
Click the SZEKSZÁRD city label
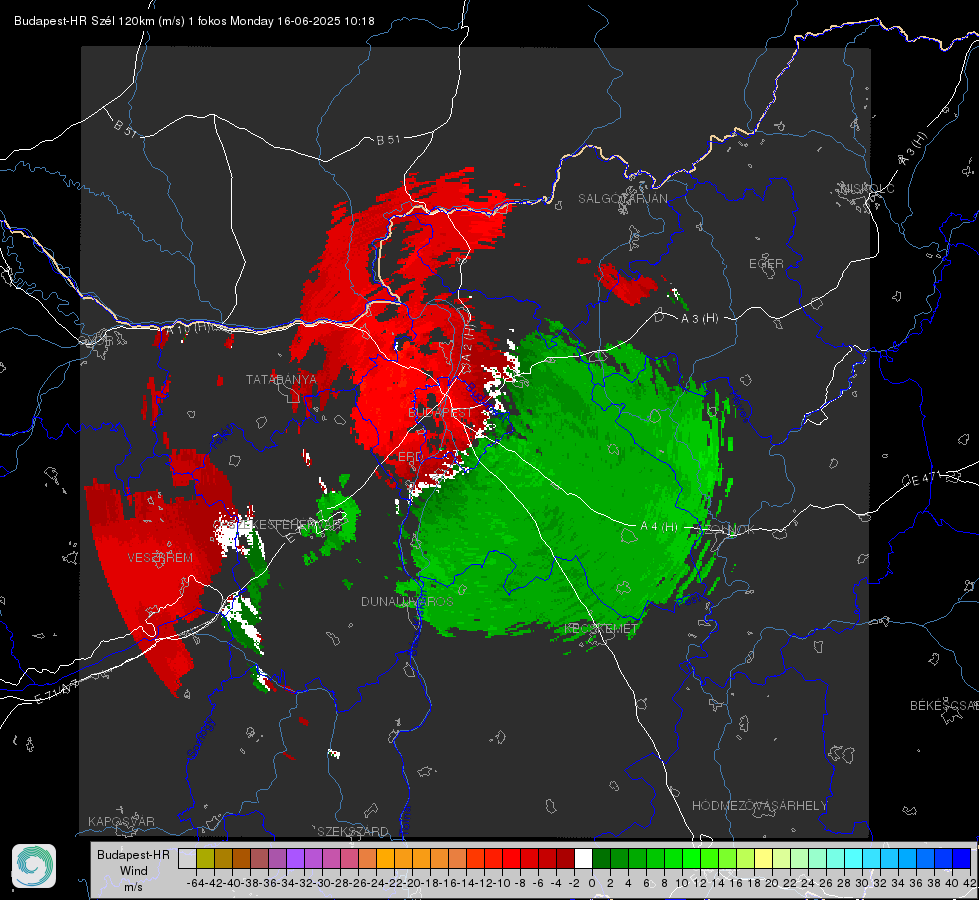[x=353, y=831]
